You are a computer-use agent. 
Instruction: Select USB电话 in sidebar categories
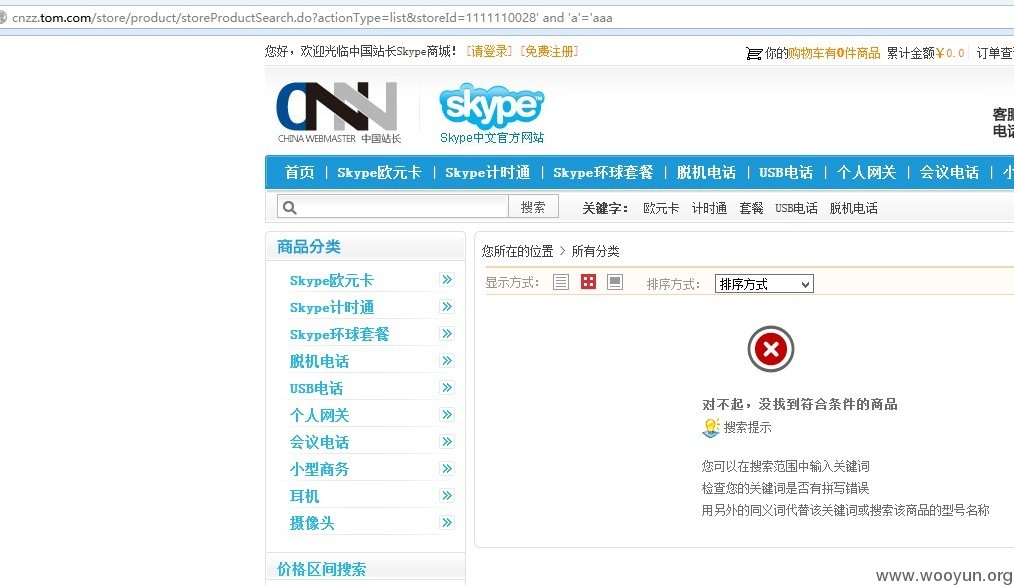point(316,388)
